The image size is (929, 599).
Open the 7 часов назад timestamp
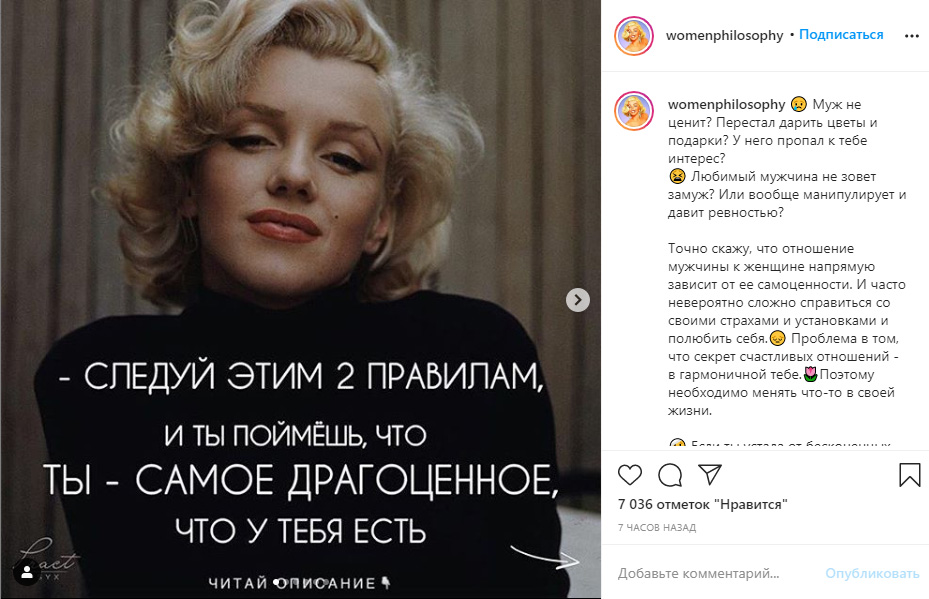pyautogui.click(x=657, y=527)
